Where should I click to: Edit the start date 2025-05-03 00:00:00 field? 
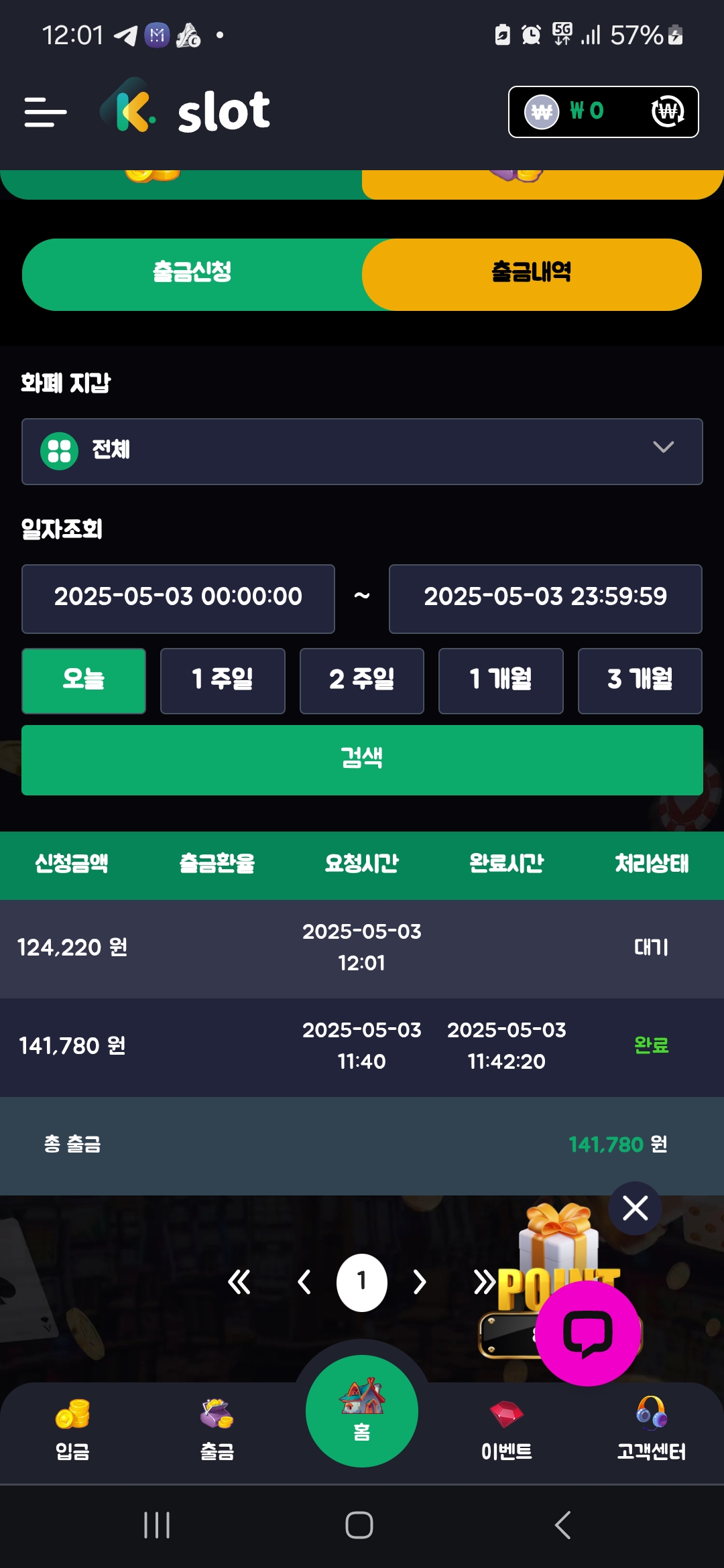coord(178,598)
